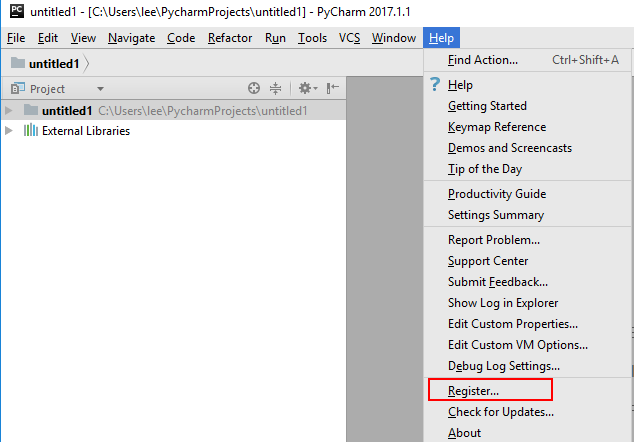Image resolution: width=634 pixels, height=442 pixels.
Task: Open the Navigate menu
Action: click(131, 38)
